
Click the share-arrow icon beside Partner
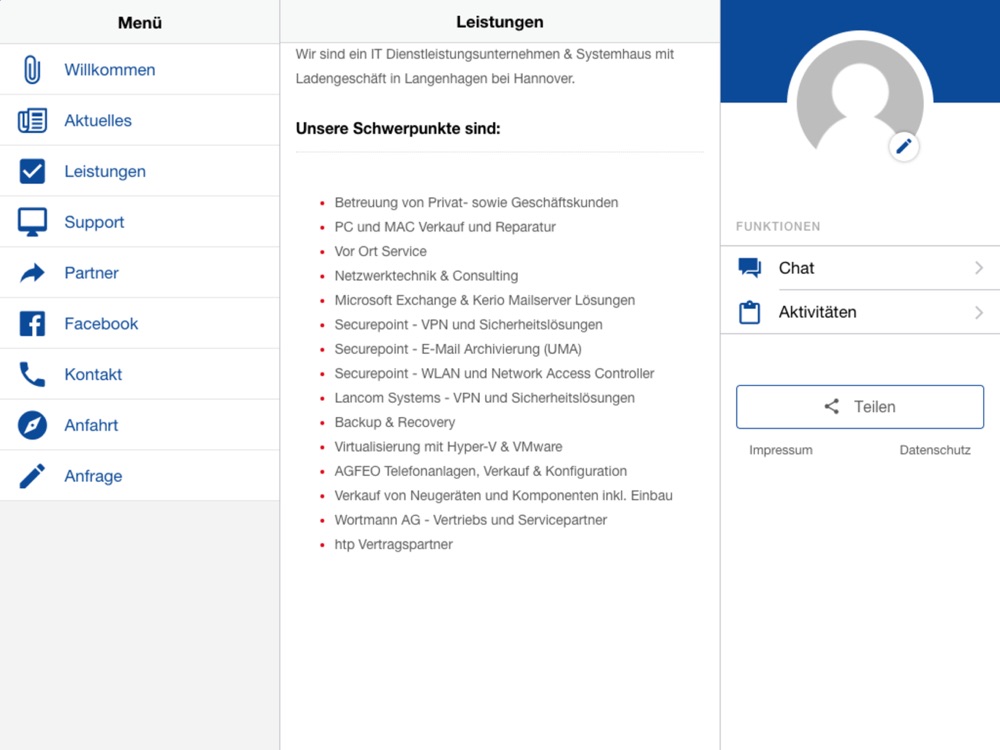(x=32, y=273)
